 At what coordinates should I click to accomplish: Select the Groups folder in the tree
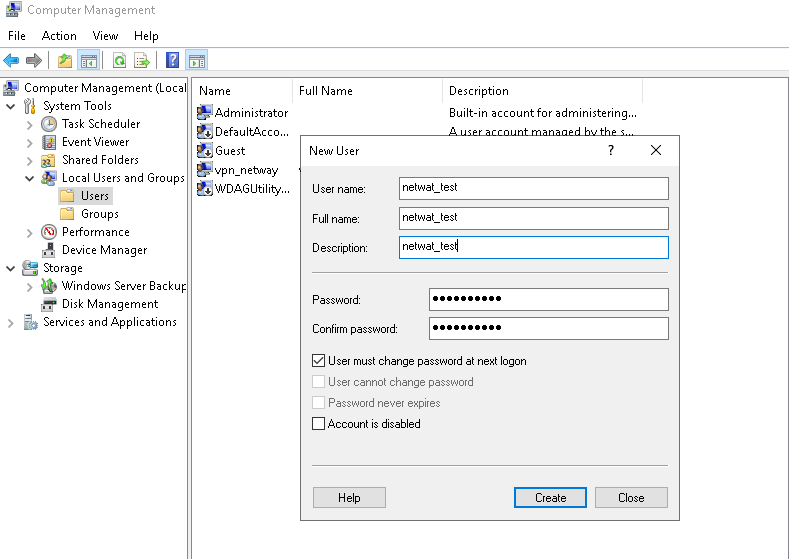click(x=99, y=214)
